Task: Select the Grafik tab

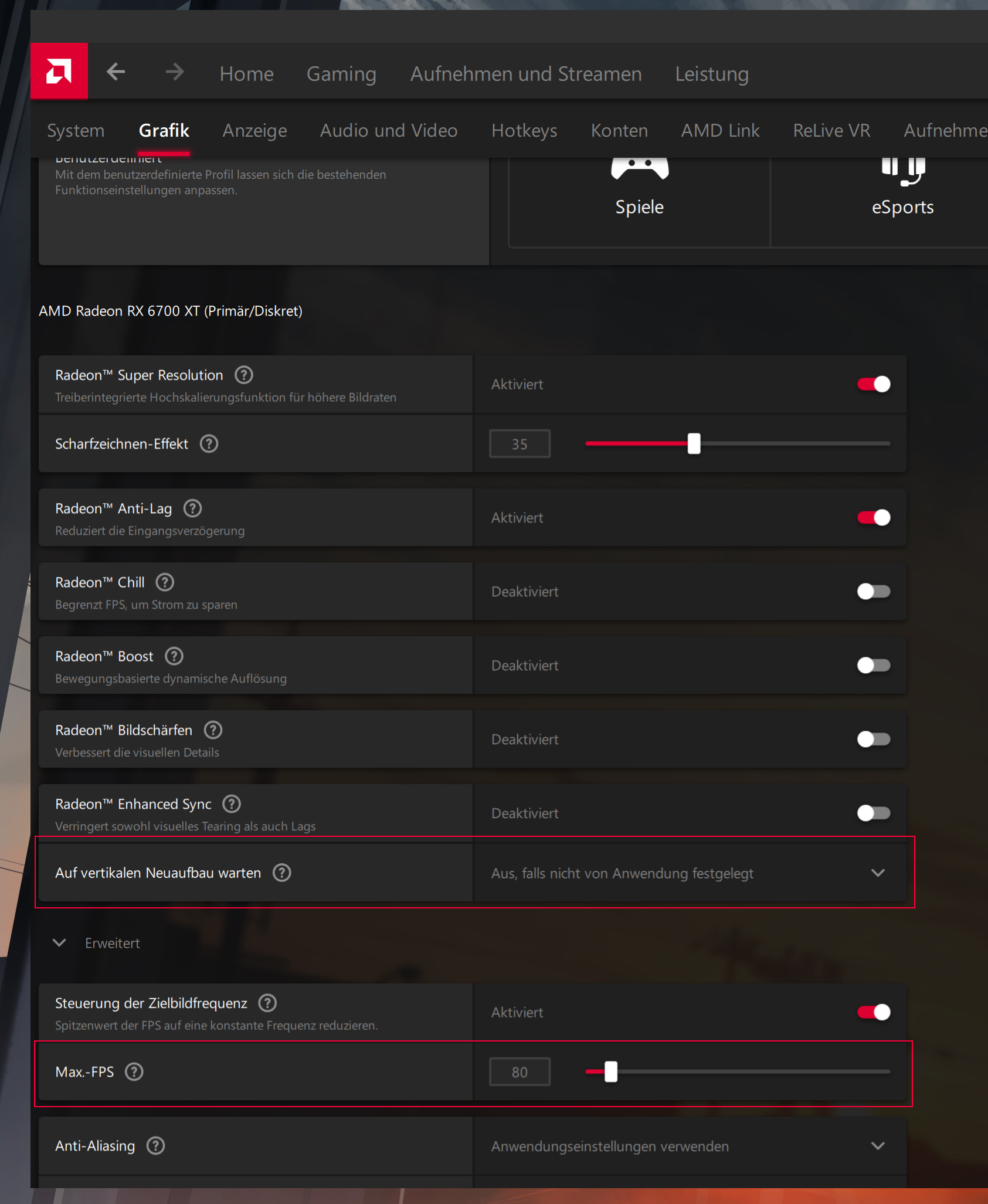Action: click(164, 130)
